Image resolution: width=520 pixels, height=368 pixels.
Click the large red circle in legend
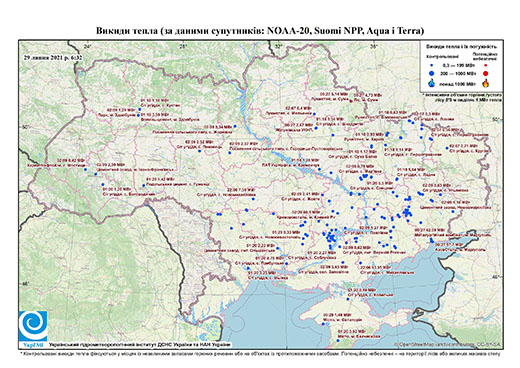pyautogui.click(x=485, y=73)
